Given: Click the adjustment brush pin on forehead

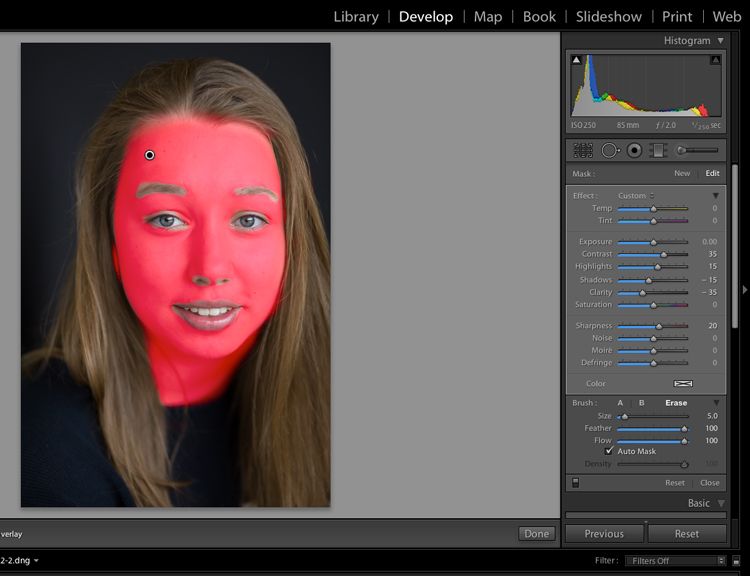Looking at the screenshot, I should (x=150, y=155).
